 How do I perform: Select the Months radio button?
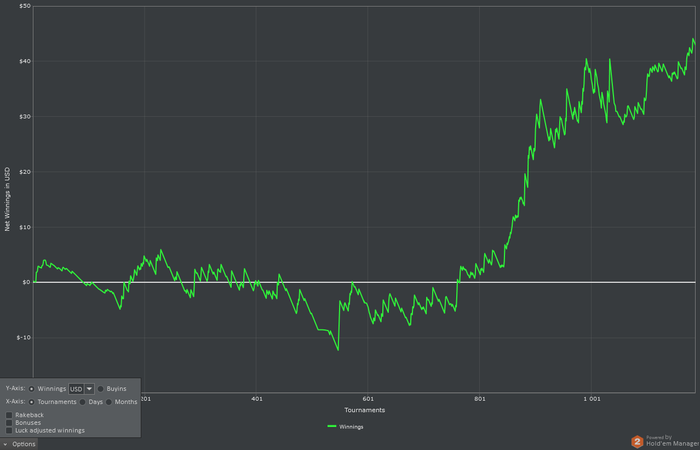pos(109,402)
